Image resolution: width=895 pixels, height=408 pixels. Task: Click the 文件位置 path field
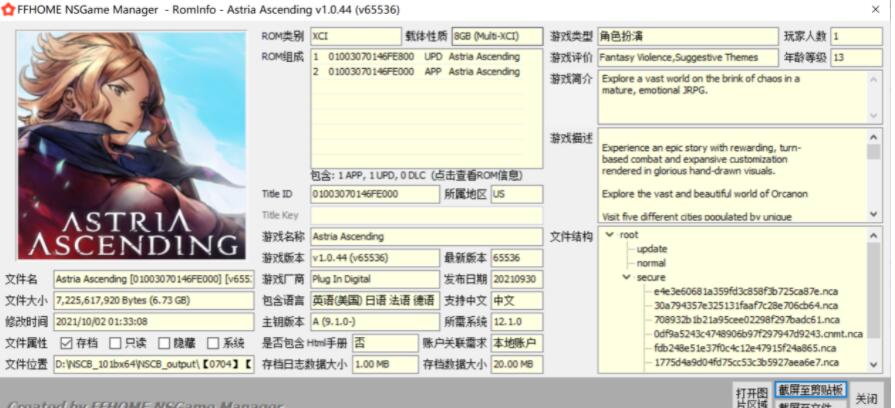click(154, 364)
